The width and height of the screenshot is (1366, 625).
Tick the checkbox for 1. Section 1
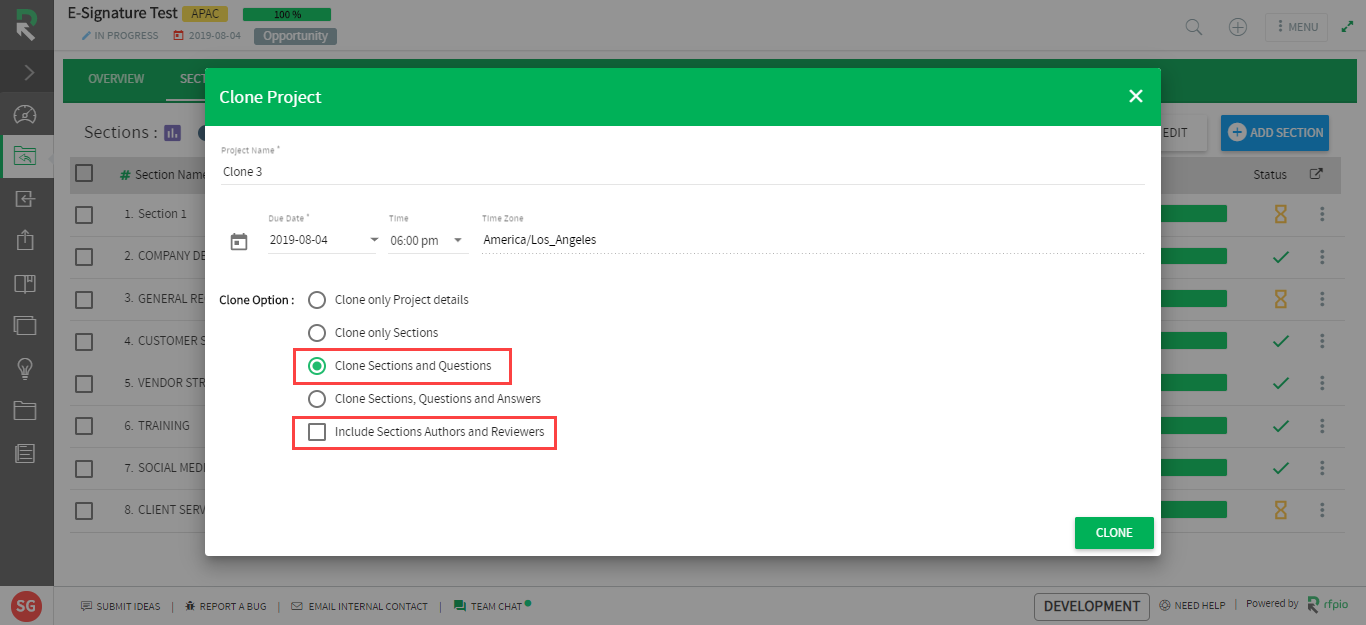pyautogui.click(x=84, y=214)
